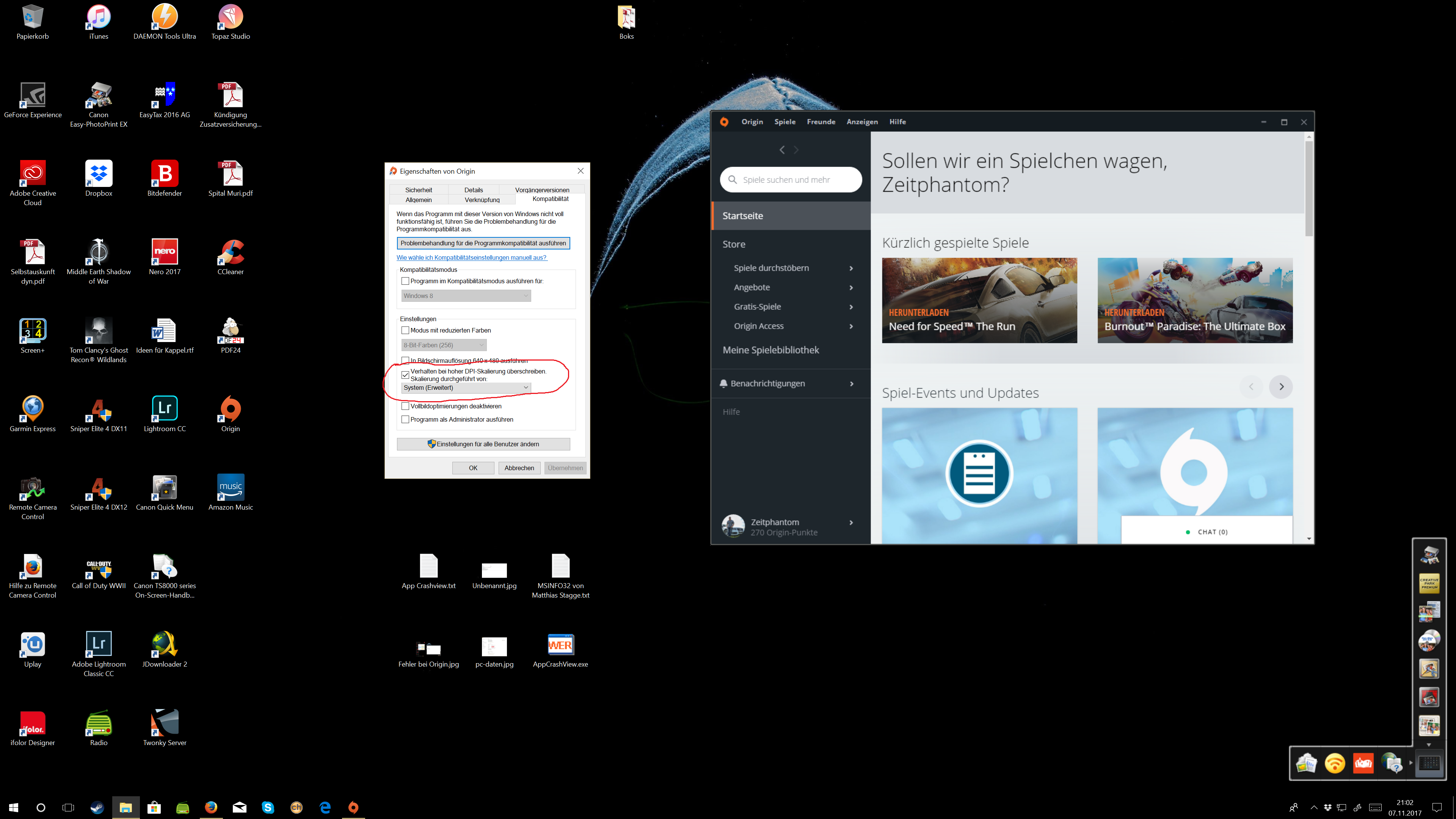Click Zeitphantom's profile avatar picture
This screenshot has height=819, width=1456.
(733, 526)
